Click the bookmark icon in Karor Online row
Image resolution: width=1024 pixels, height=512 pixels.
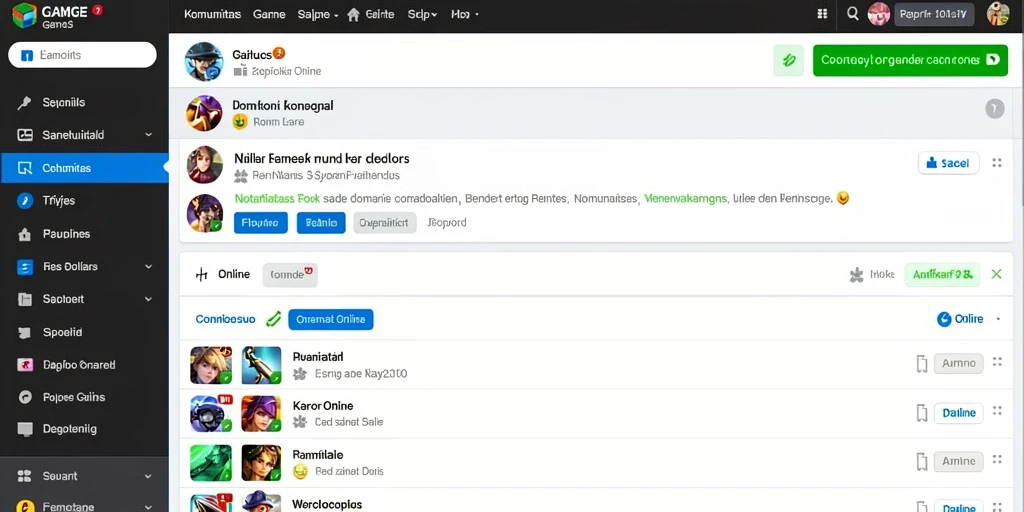921,413
